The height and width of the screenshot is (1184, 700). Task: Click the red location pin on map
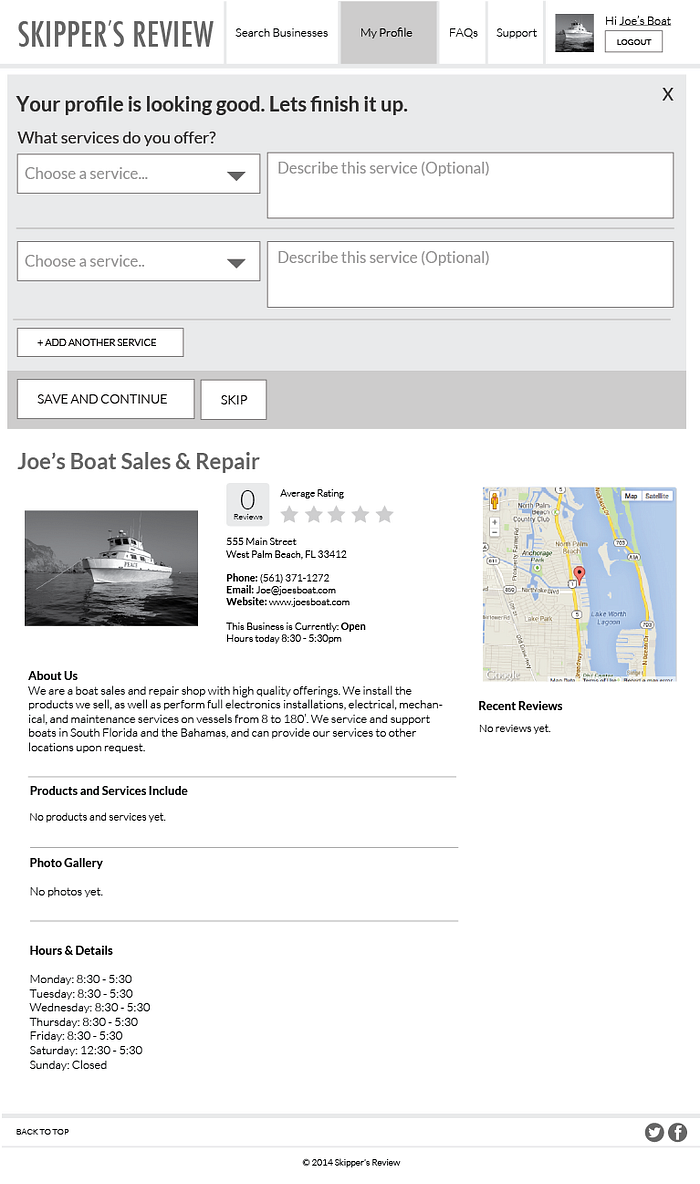tap(579, 575)
